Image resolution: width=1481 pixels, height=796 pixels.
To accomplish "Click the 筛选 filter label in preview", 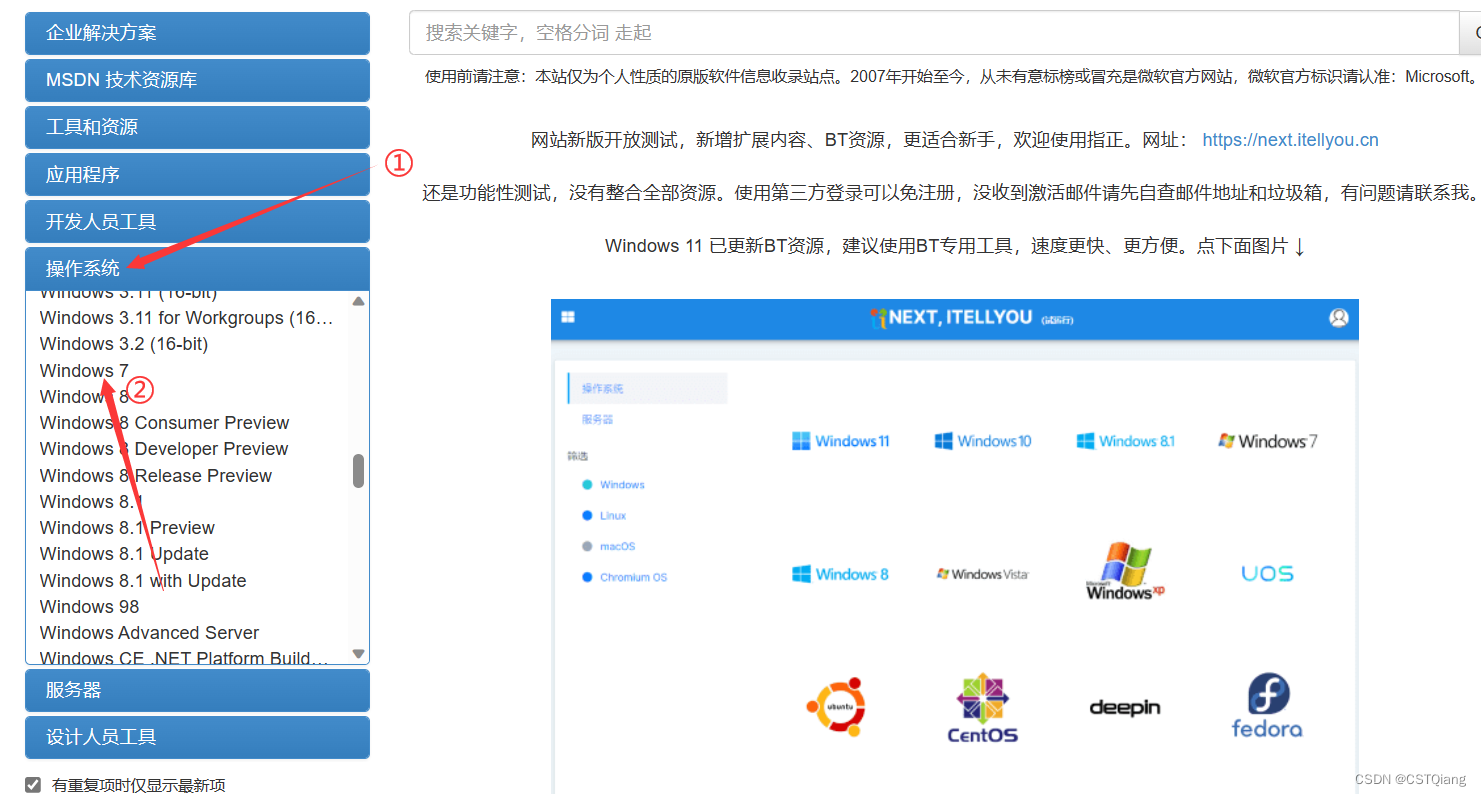I will click(578, 456).
